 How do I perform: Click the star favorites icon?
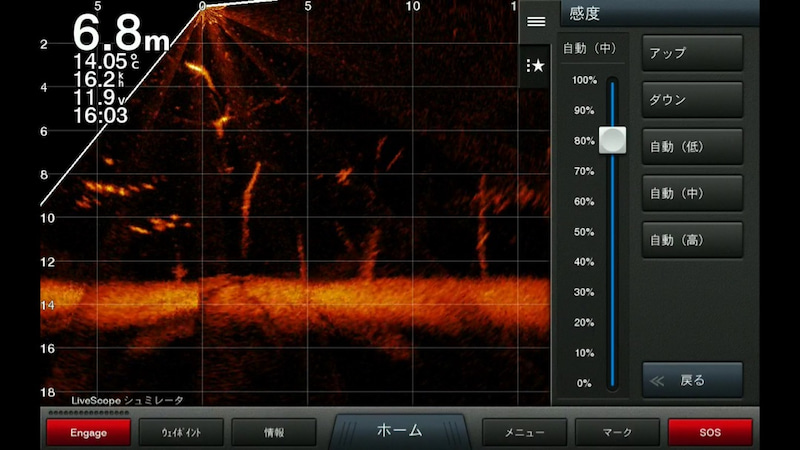[536, 66]
